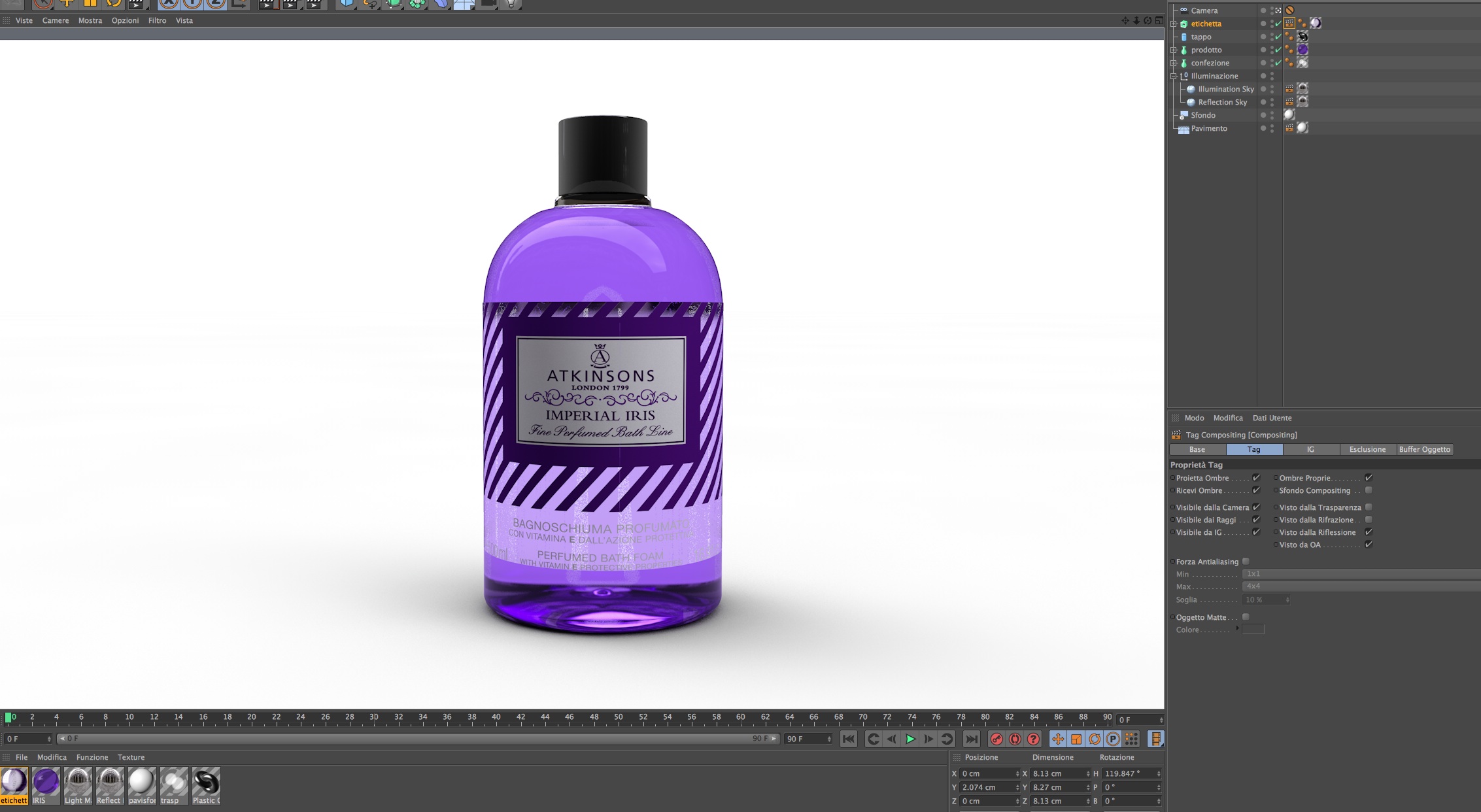Uncheck the Proietta Ombre checkbox
The width and height of the screenshot is (1481, 812).
tap(1256, 478)
